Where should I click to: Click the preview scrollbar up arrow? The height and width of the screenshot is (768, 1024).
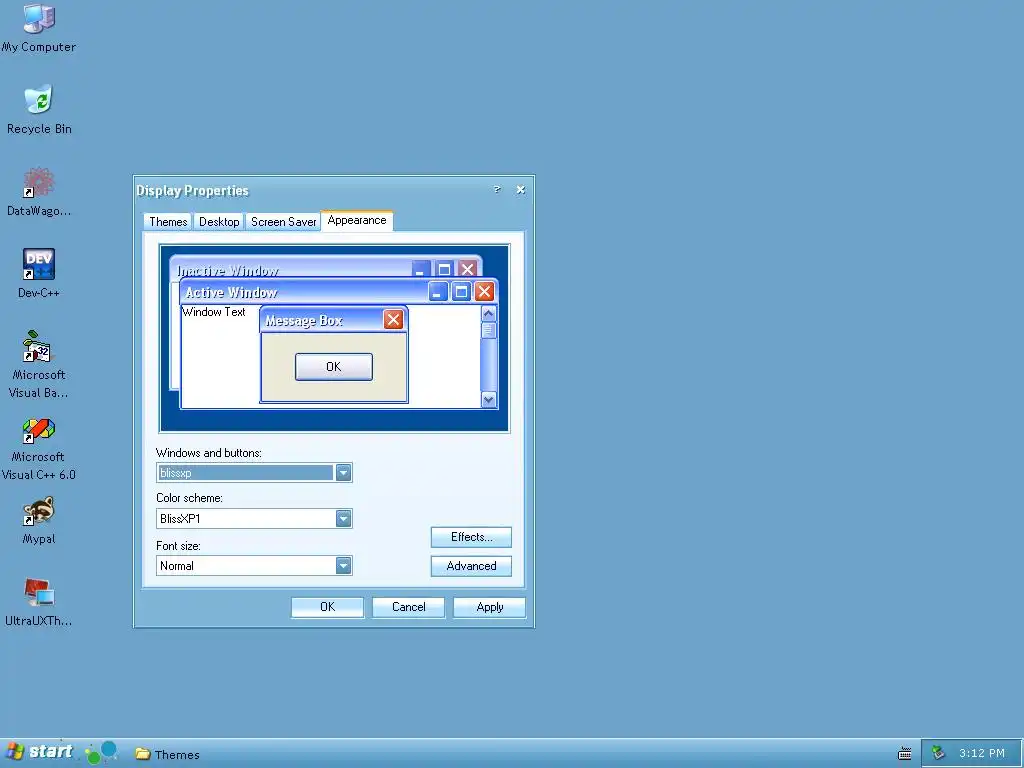[488, 313]
